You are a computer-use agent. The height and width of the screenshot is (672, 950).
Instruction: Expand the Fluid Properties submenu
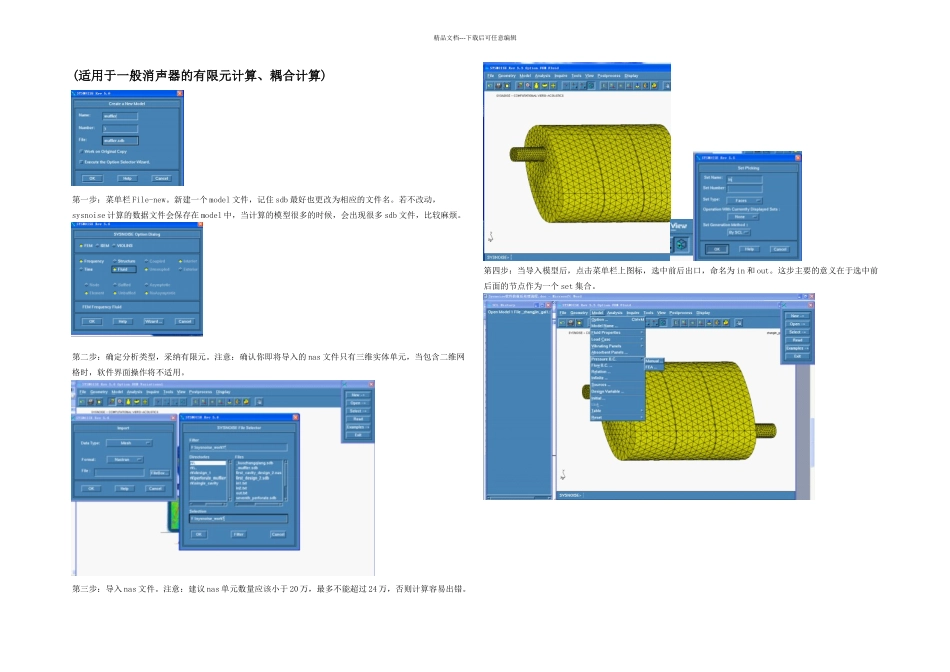pyautogui.click(x=617, y=333)
